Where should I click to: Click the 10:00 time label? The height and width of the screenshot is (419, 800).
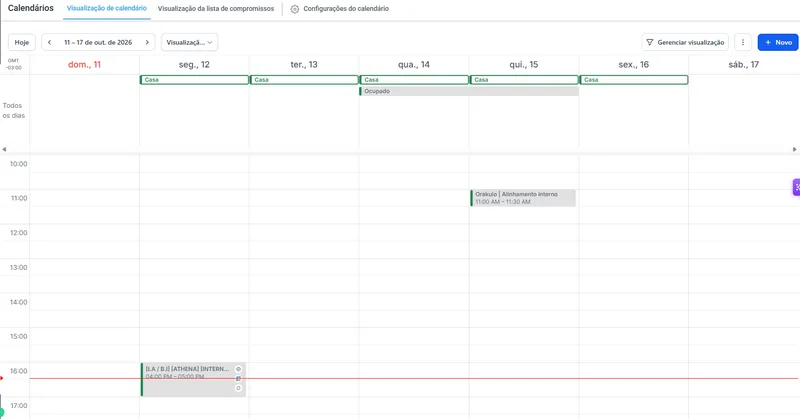pos(18,164)
